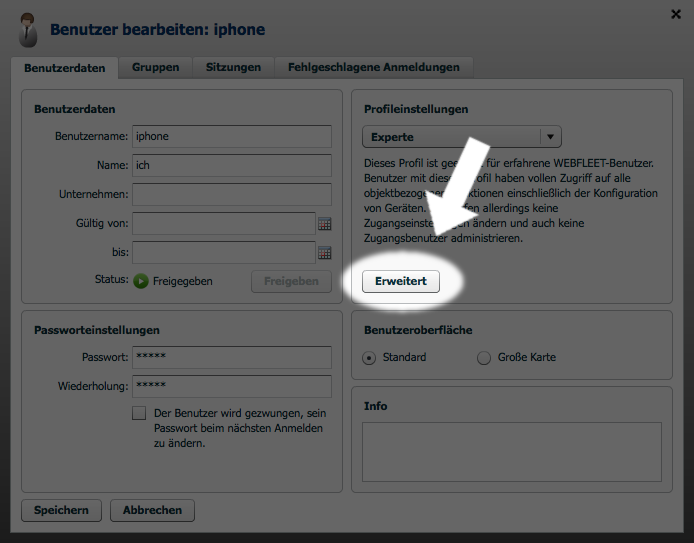This screenshot has width=694, height=543.
Task: Focus the Unternehmen text field
Action: [x=231, y=194]
